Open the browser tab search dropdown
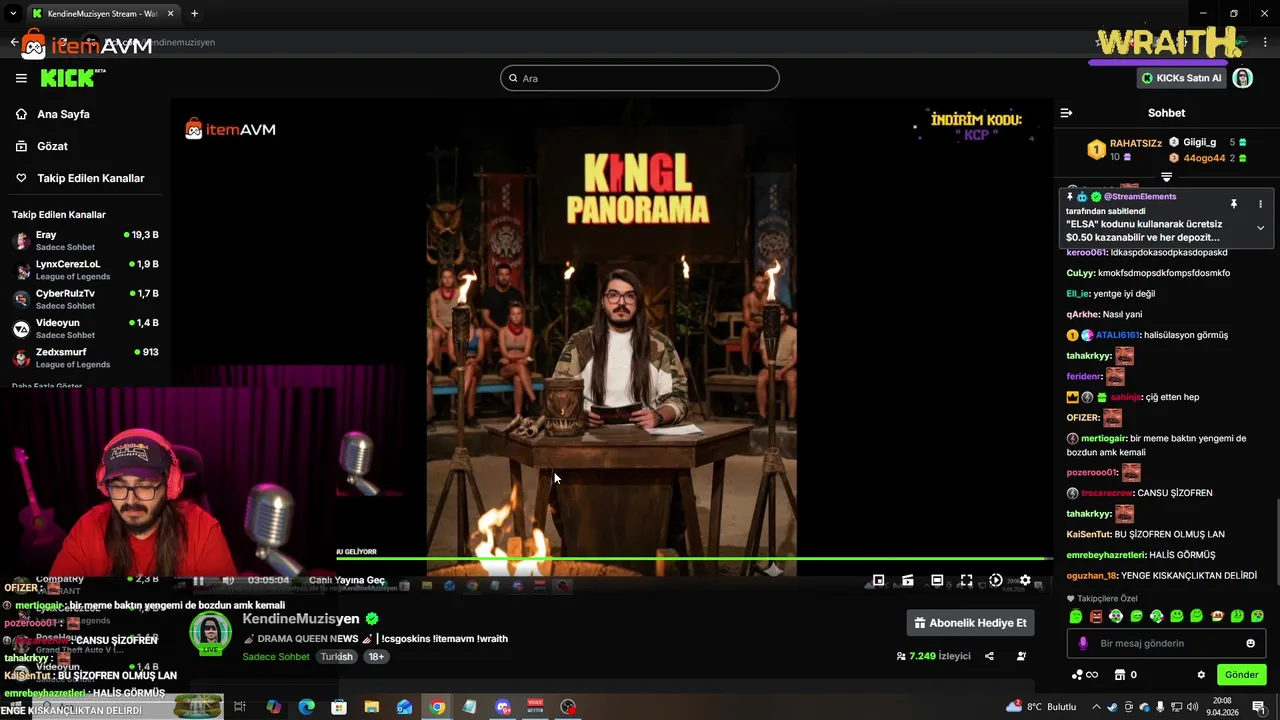 [13, 13]
